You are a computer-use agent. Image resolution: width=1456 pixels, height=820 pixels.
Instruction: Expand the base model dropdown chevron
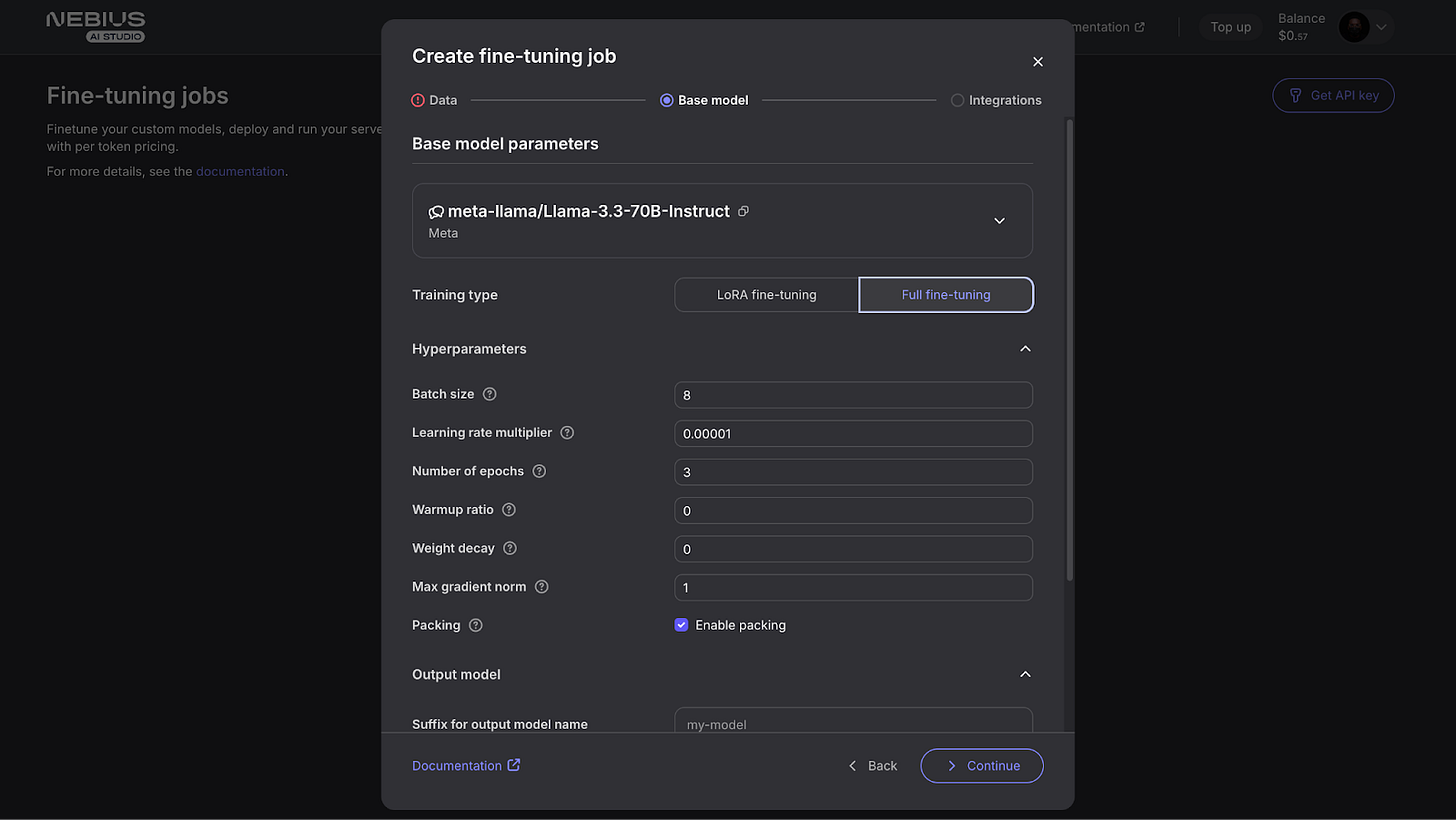[999, 221]
